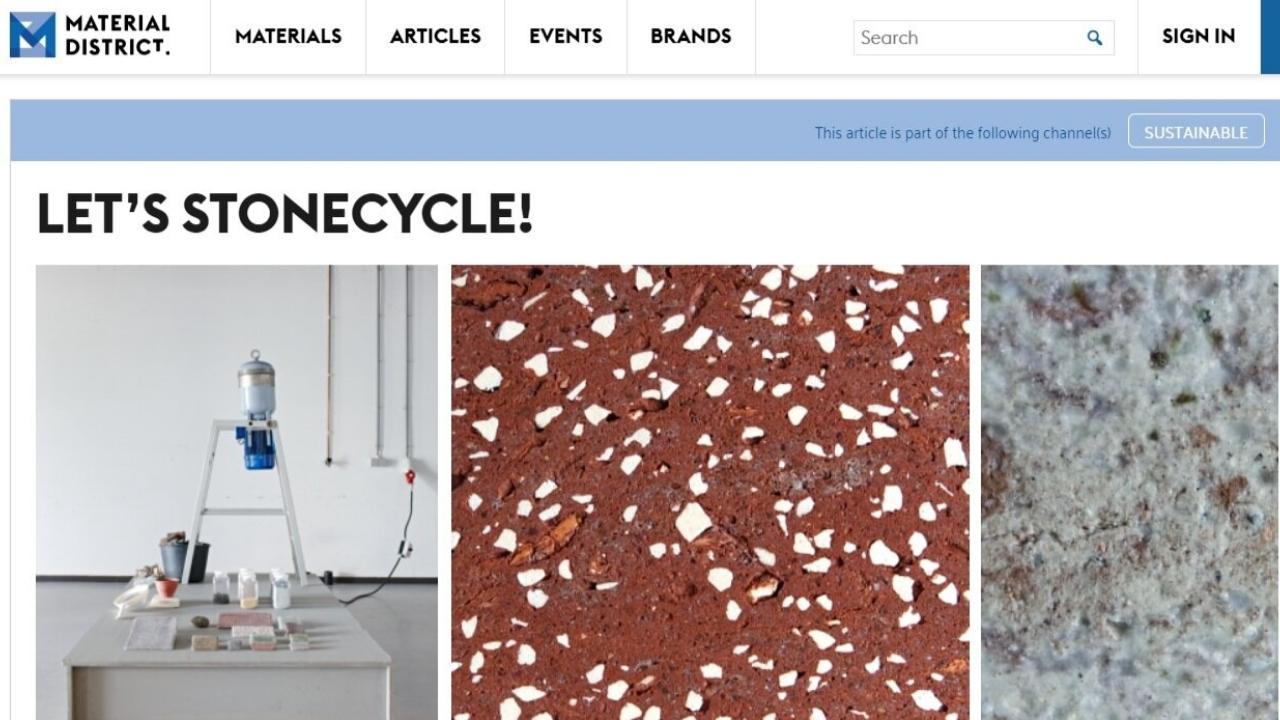The width and height of the screenshot is (1280, 720).
Task: Open the grey speckled stone image
Action: pos(1130,492)
